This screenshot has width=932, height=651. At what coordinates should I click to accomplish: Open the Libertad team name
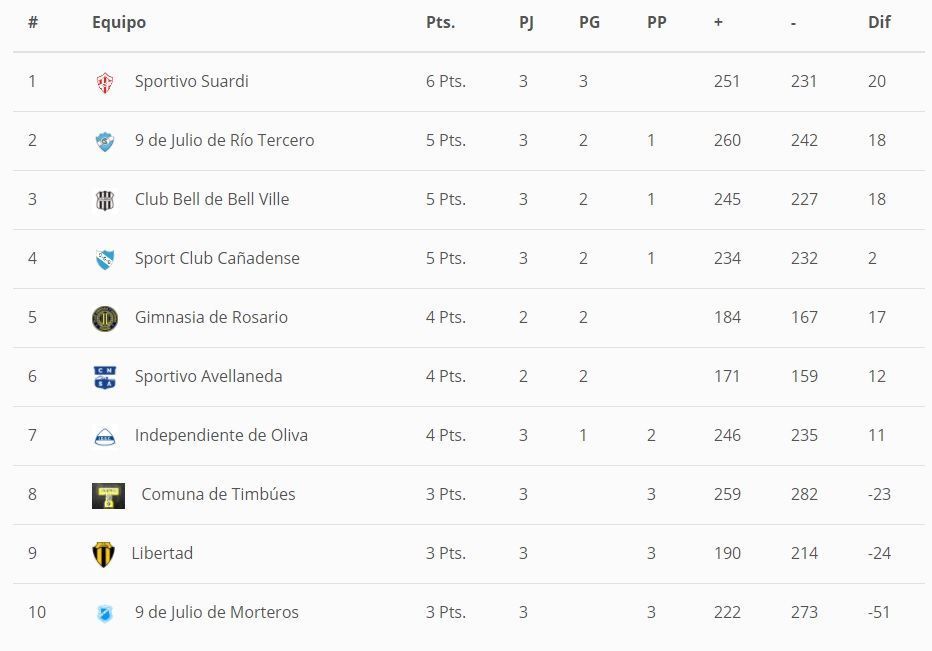(162, 553)
